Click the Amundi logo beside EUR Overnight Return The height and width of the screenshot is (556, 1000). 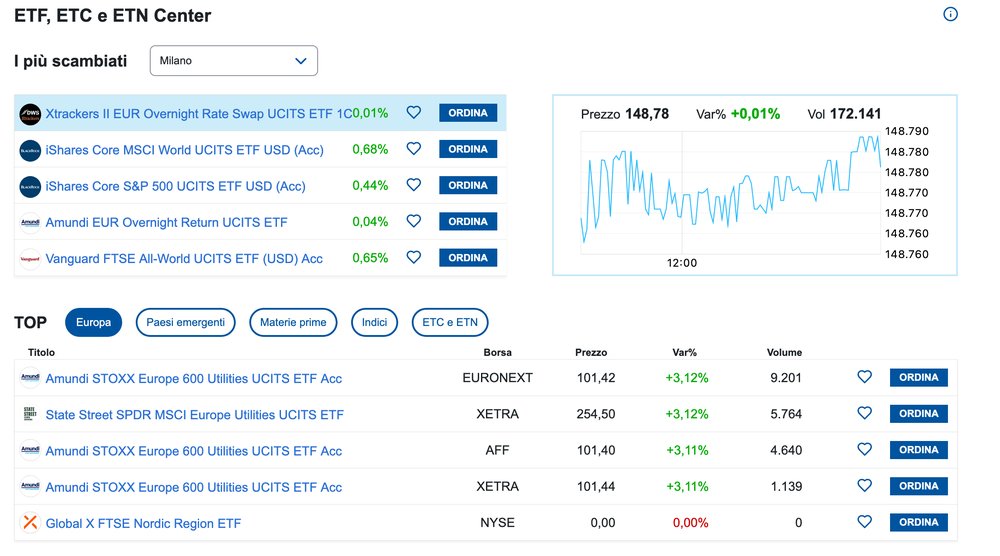point(30,223)
